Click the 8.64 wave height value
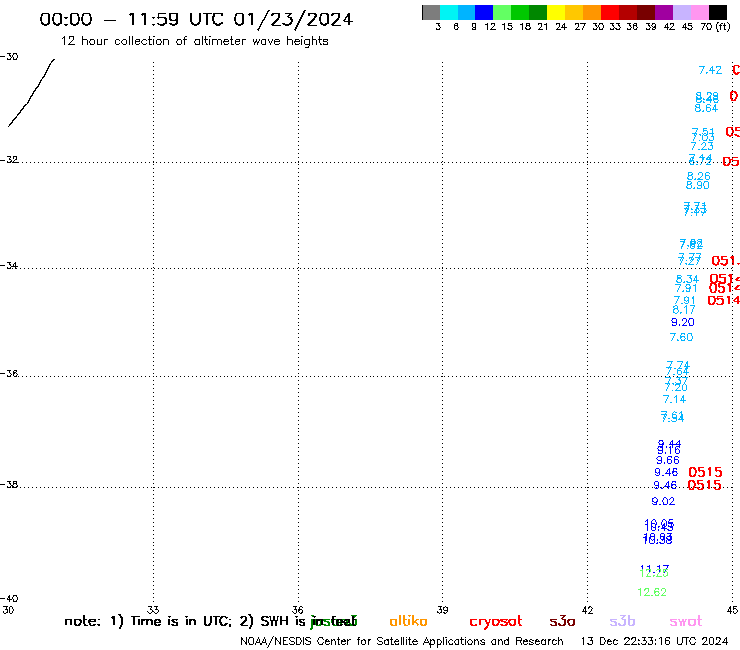 (x=706, y=108)
